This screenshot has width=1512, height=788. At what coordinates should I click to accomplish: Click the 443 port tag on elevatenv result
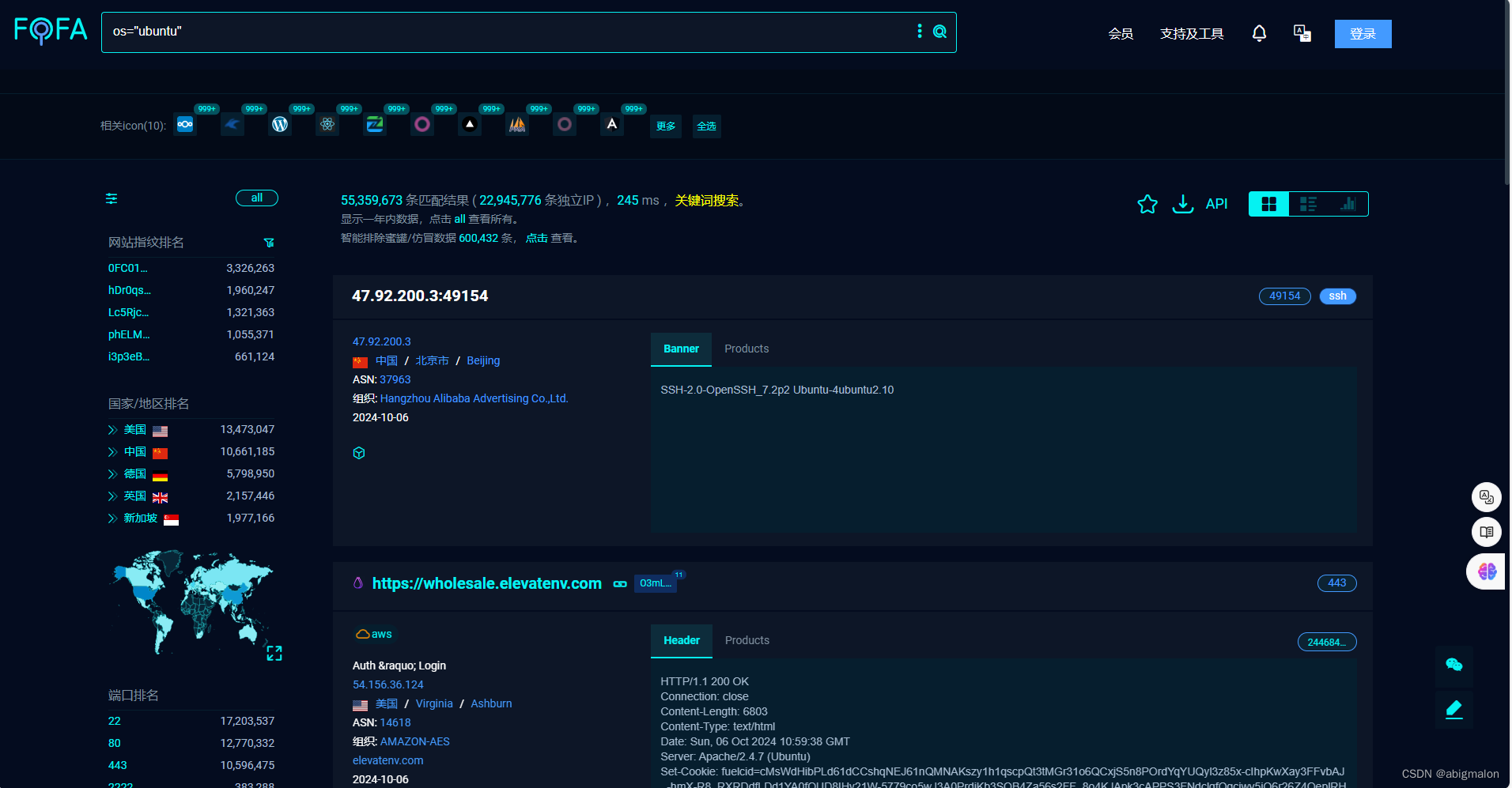[x=1336, y=583]
